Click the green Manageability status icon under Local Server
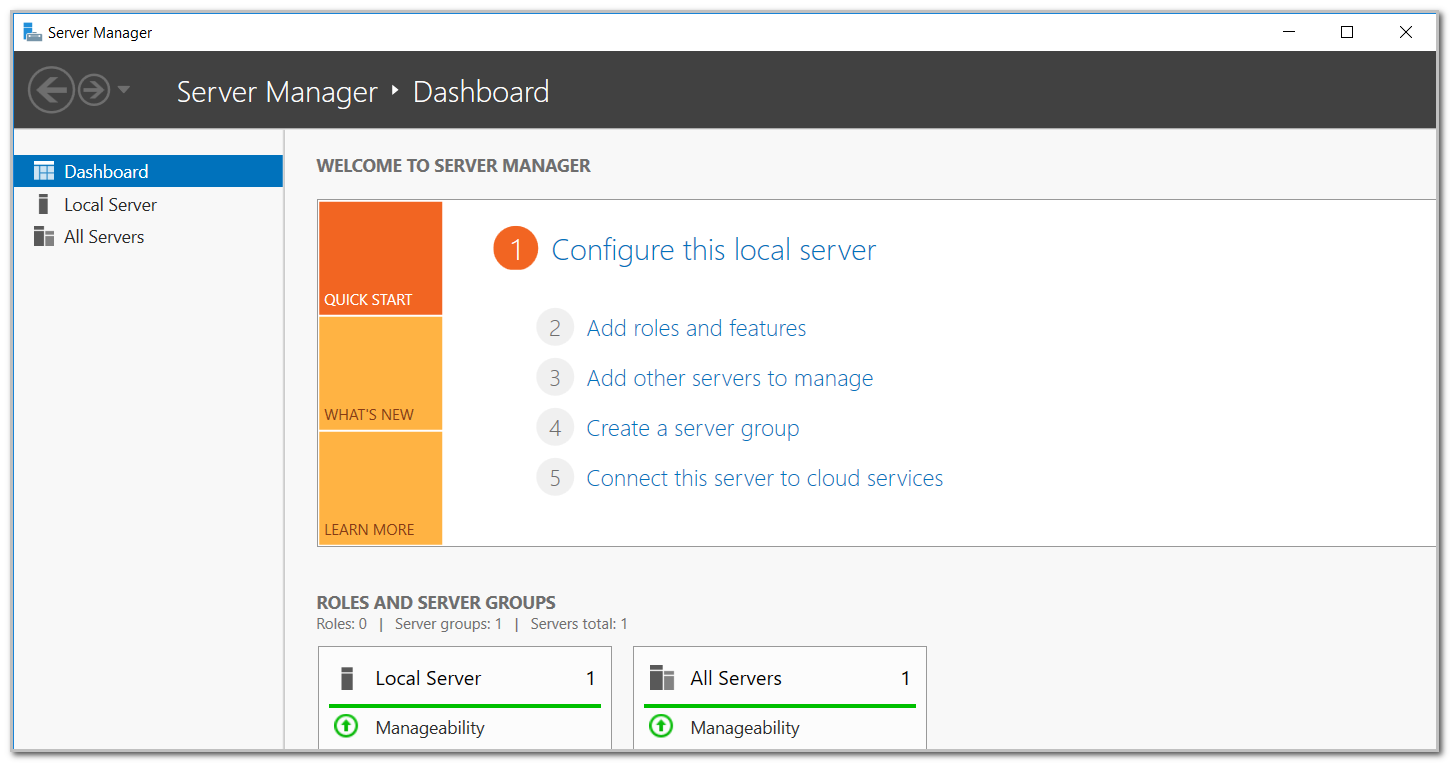 tap(345, 726)
